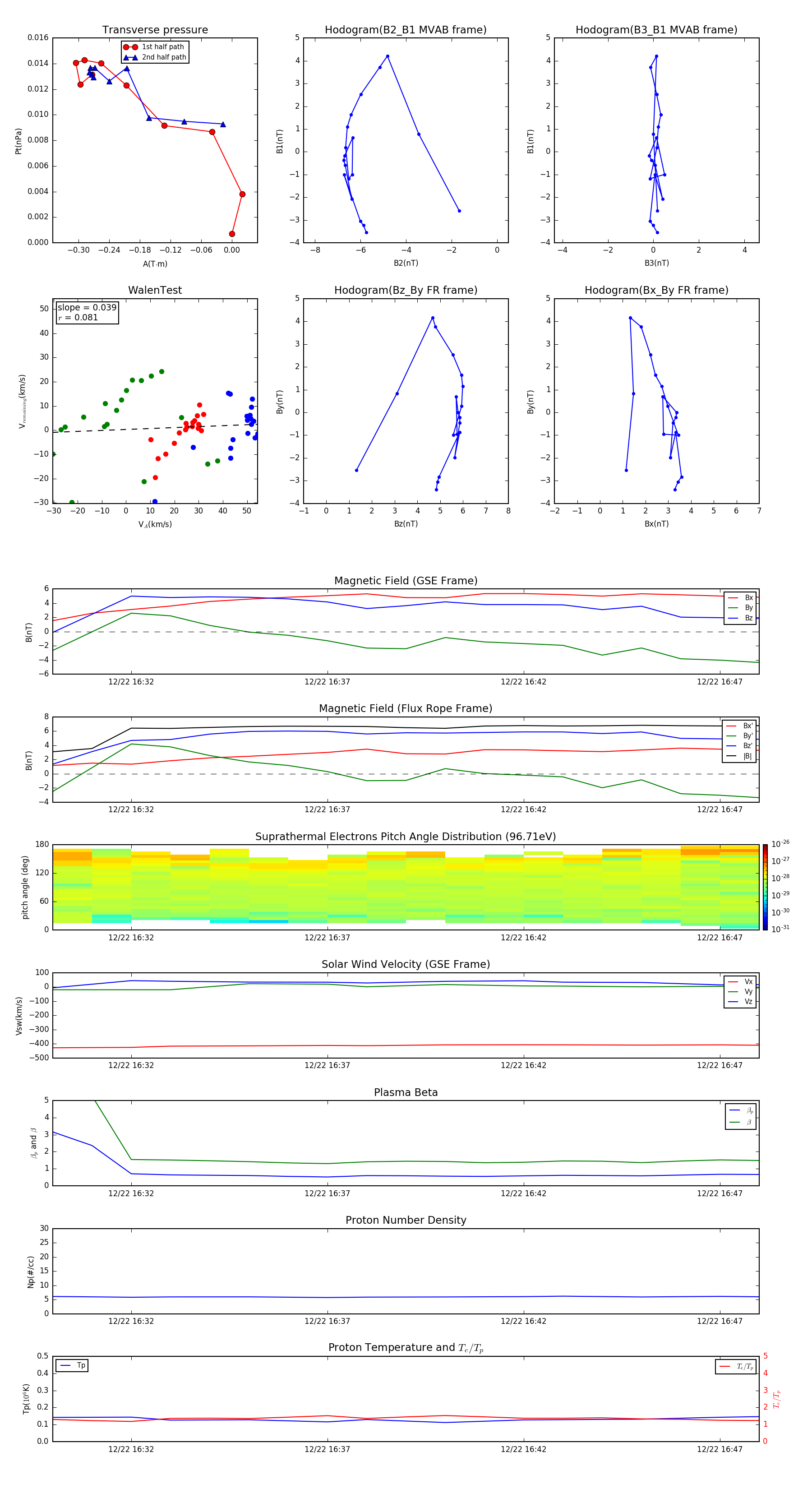Screen dimensions: 812x1489
Task: Click the "Tp(10^6K)" y-axis label
Action: click(26, 1399)
